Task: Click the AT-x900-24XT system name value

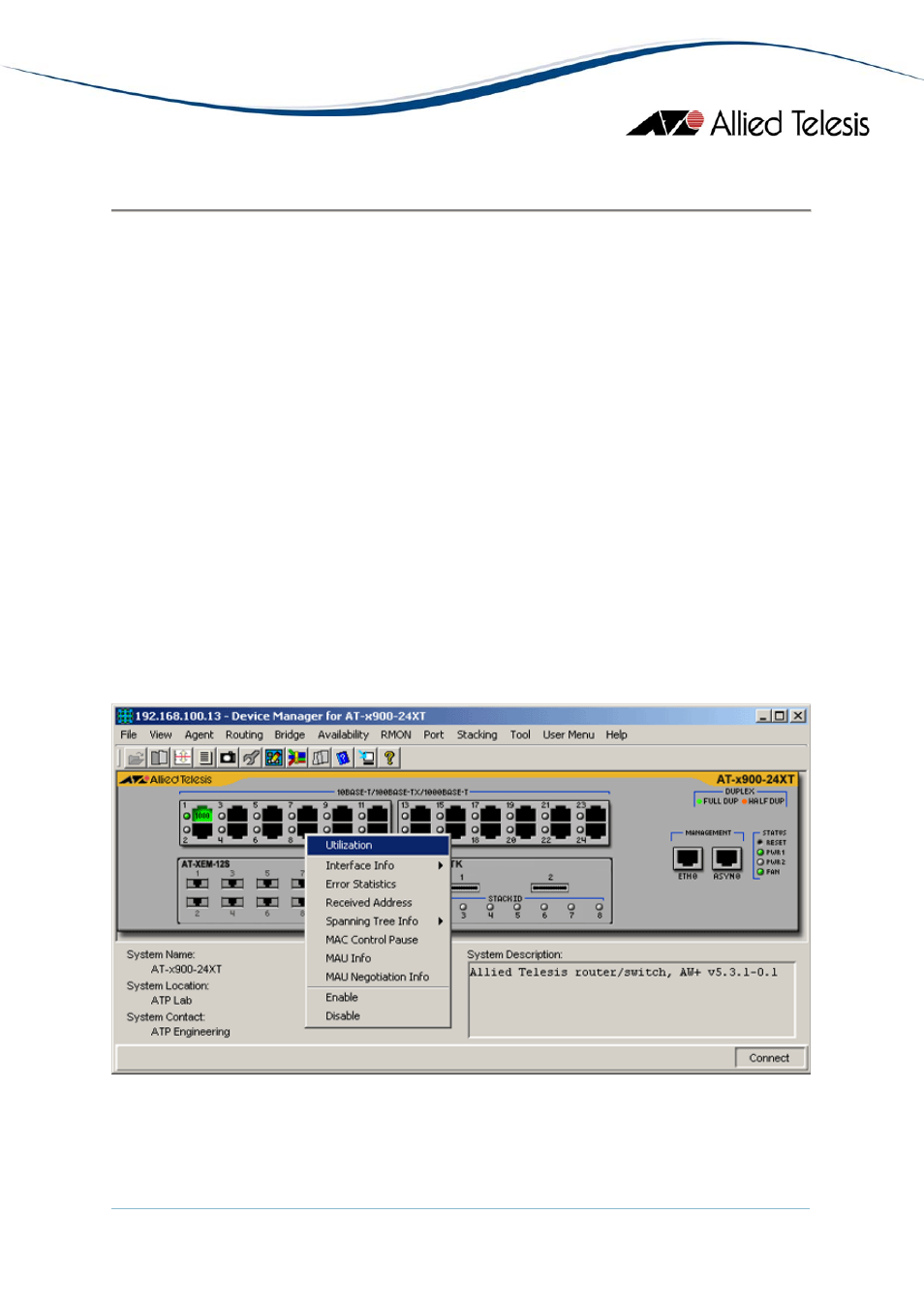Action: tap(187, 970)
